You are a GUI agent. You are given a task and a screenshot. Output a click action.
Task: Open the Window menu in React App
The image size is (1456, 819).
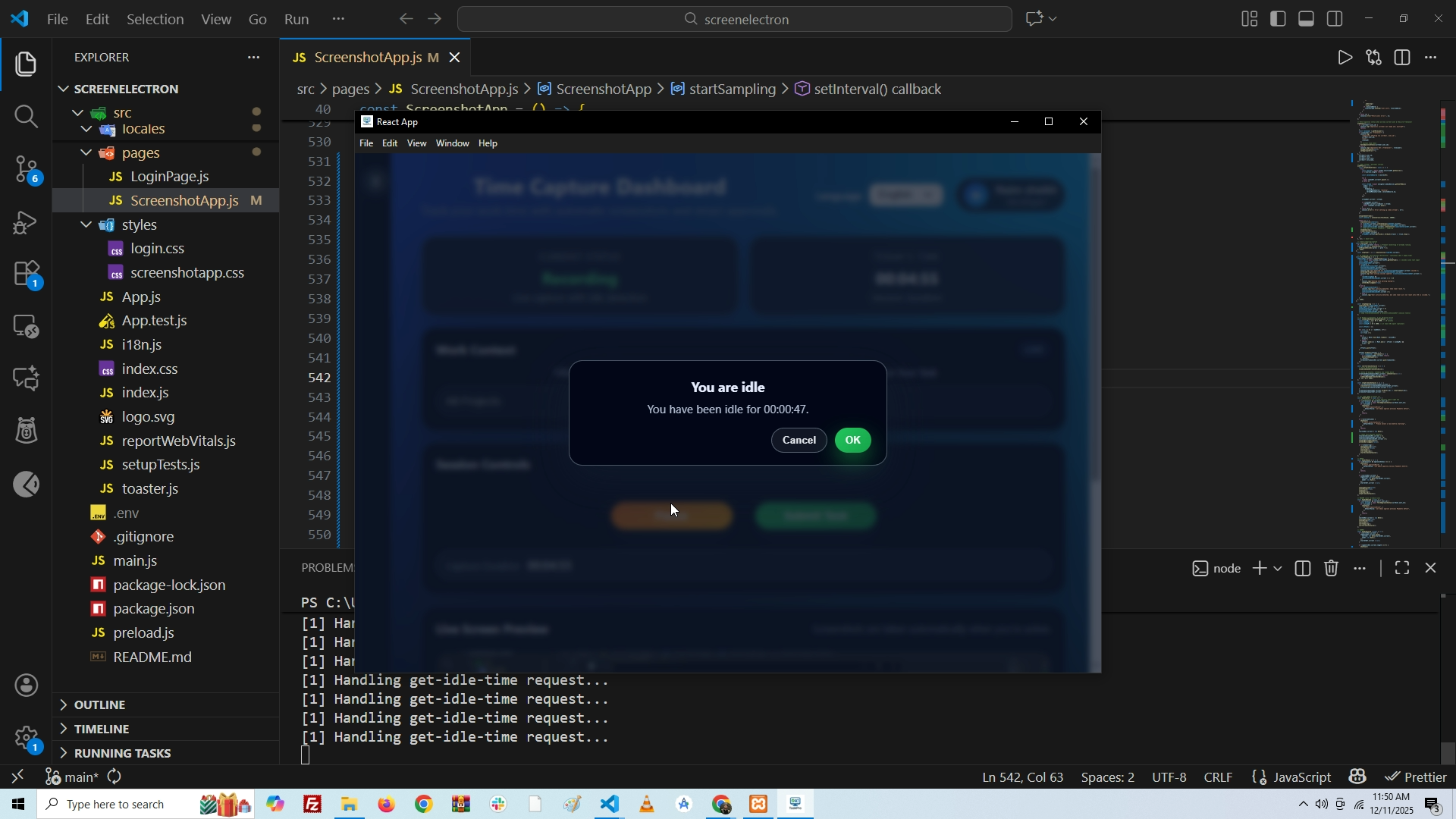tap(452, 143)
